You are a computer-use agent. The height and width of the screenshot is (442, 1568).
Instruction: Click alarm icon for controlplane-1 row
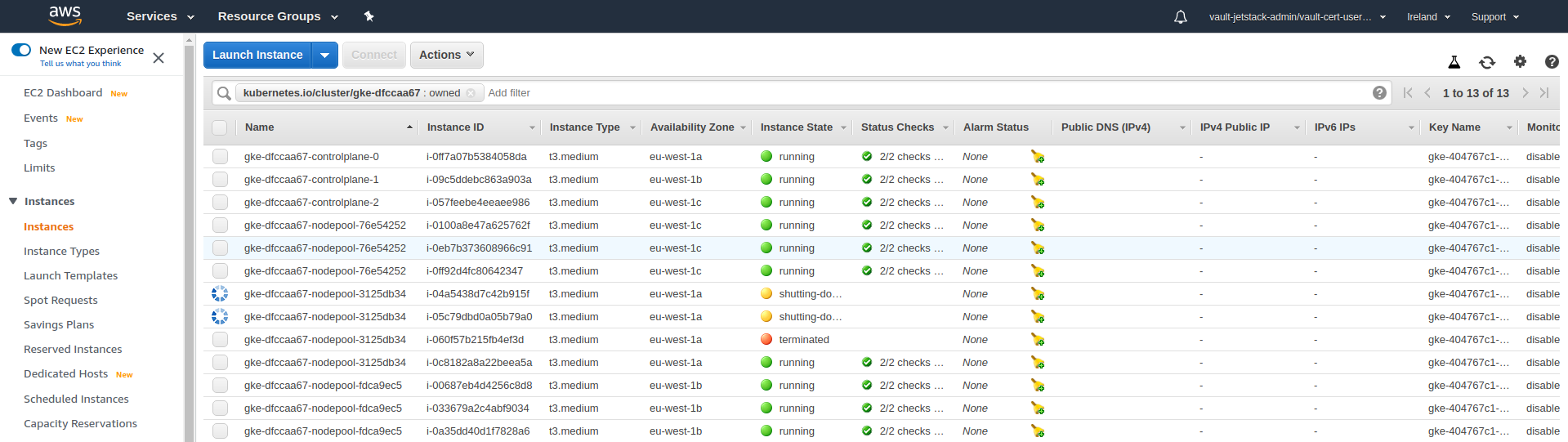pyautogui.click(x=1038, y=180)
